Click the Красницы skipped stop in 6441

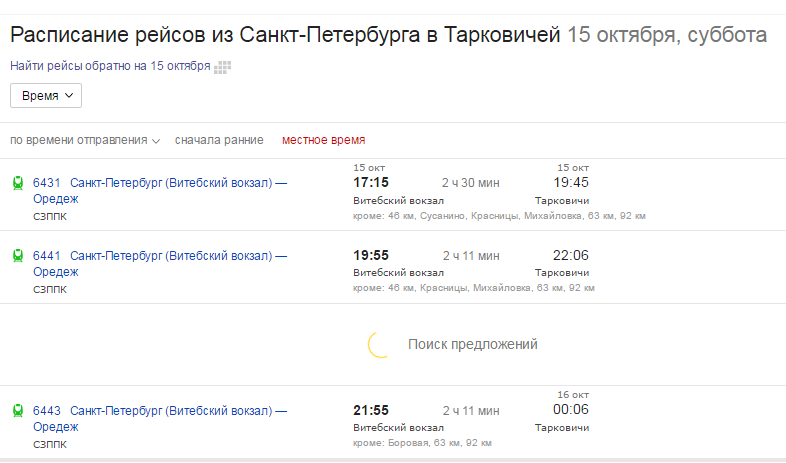click(x=445, y=288)
